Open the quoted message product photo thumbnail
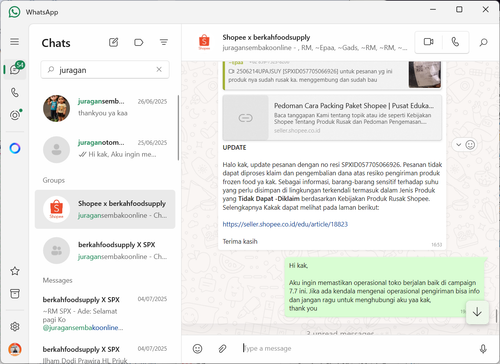Viewport: 500px width, 364px height. pos(425,74)
